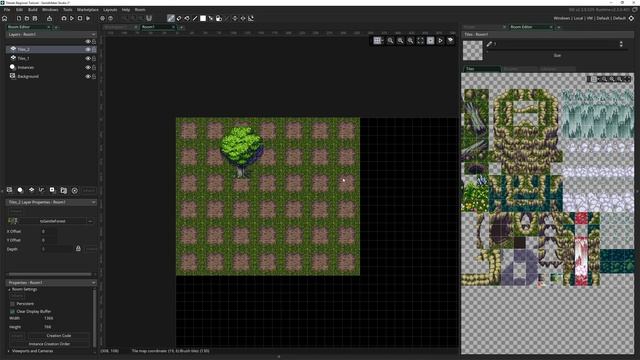Image resolution: width=640 pixels, height=360 pixels.
Task: Open Game Options
Action: 102,18
